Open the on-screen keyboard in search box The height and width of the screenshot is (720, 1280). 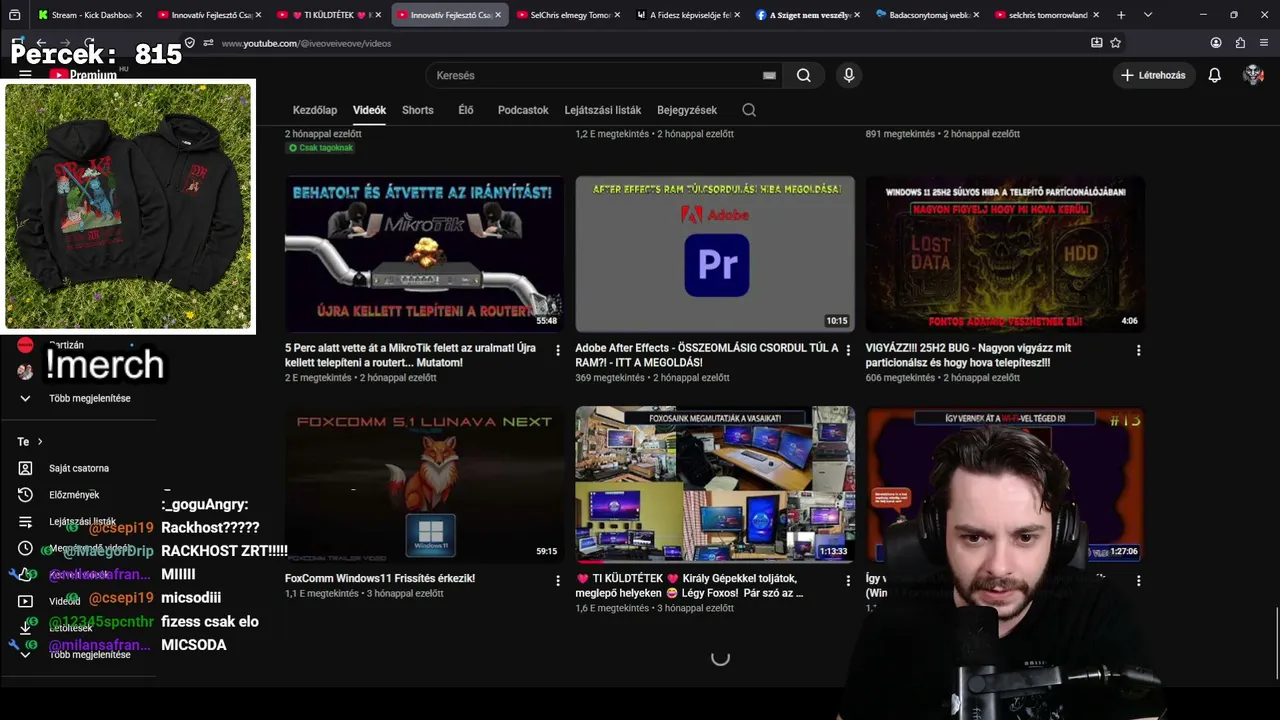769,75
